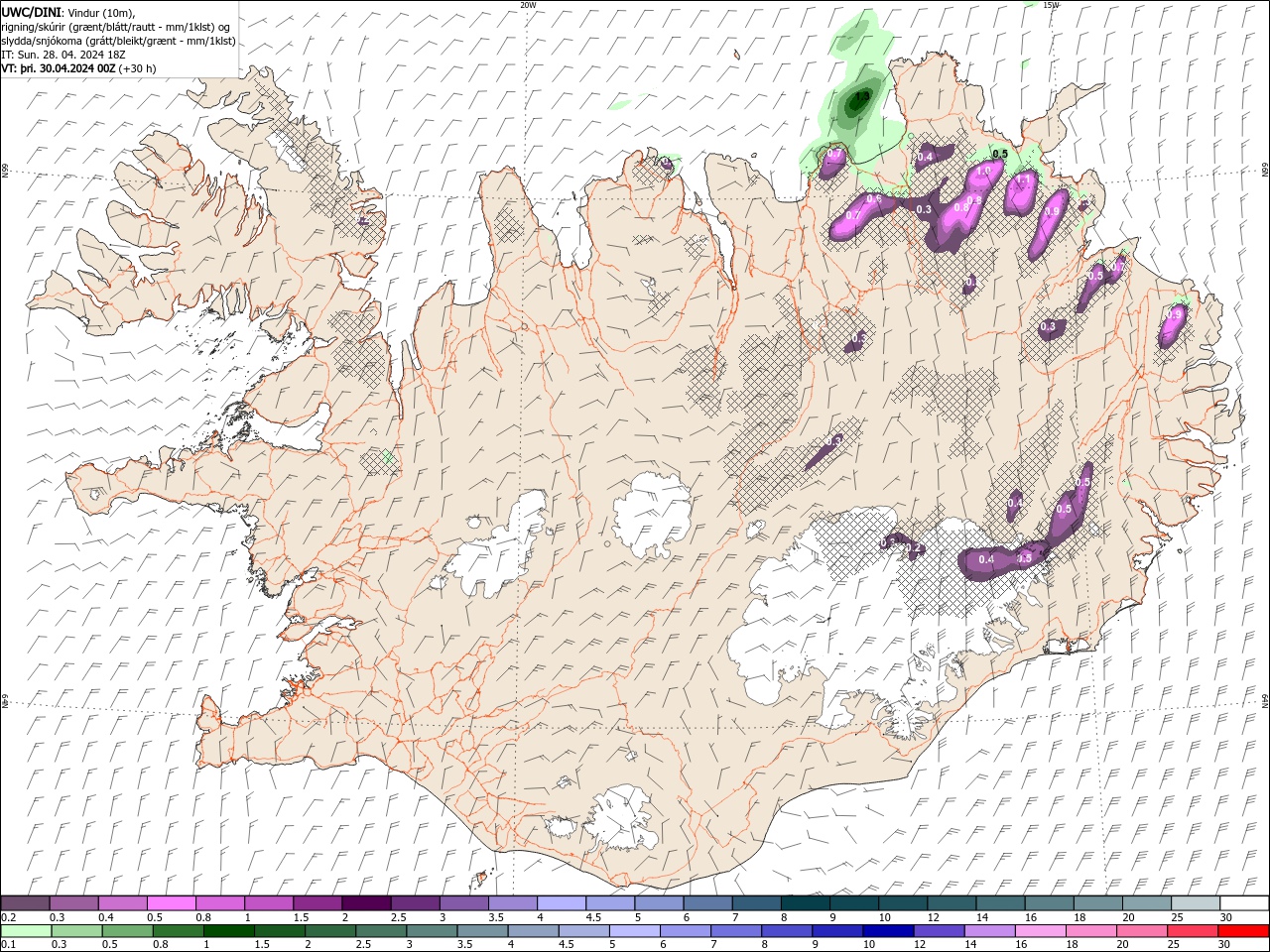Click the '15W' longitude label
The width and height of the screenshot is (1270, 952).
pos(1052,5)
